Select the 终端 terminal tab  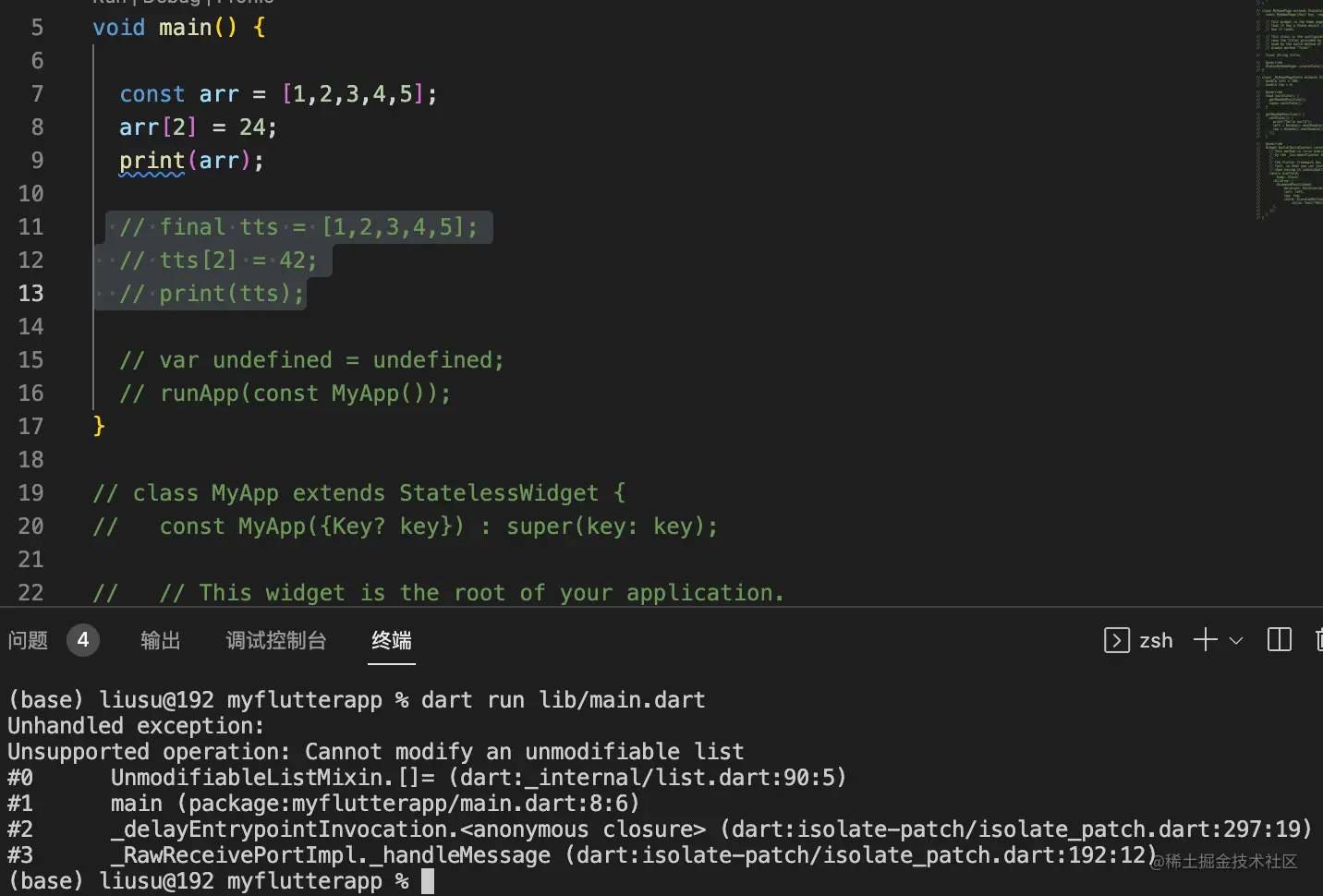392,640
